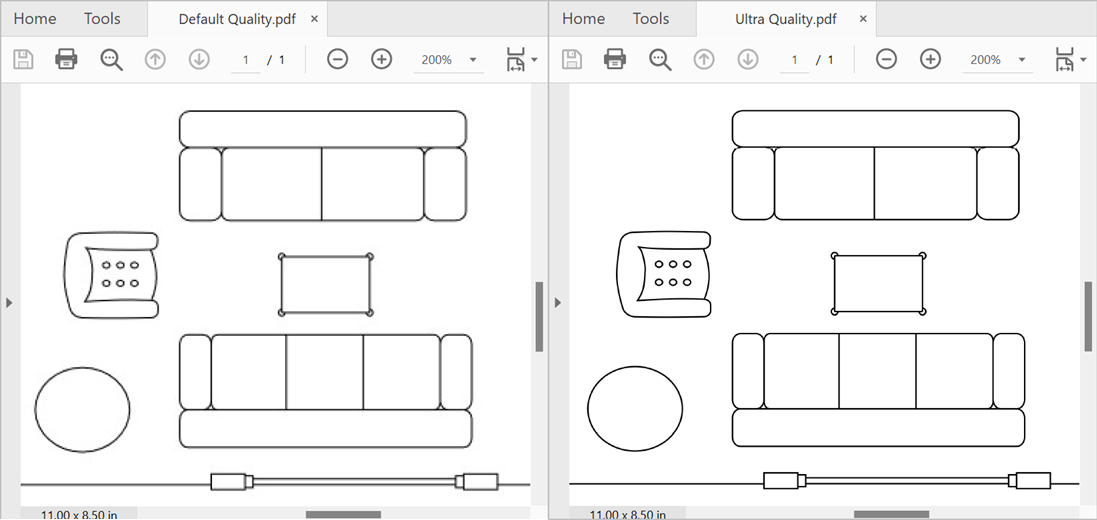
Task: Zoom out in Ultra Quality window
Action: pyautogui.click(x=886, y=59)
